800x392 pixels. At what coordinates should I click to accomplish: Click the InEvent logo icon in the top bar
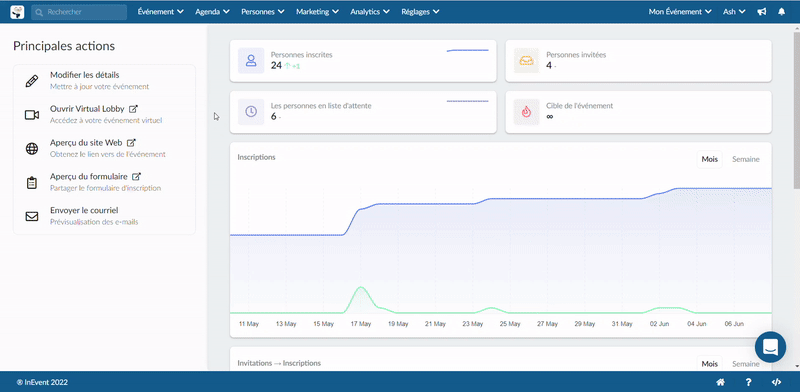(17, 12)
